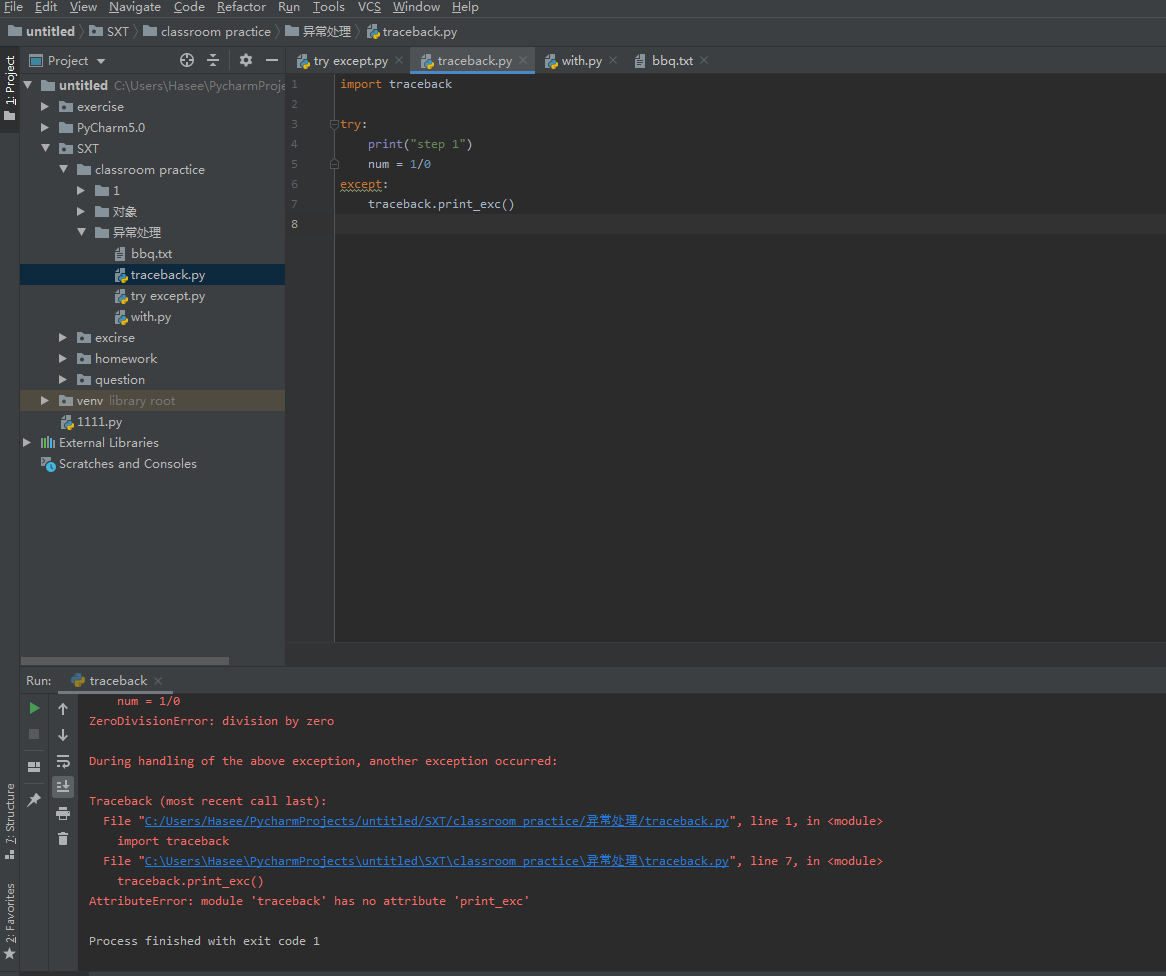Click the green Run button in Run panel
This screenshot has width=1166, height=976.
click(x=34, y=708)
